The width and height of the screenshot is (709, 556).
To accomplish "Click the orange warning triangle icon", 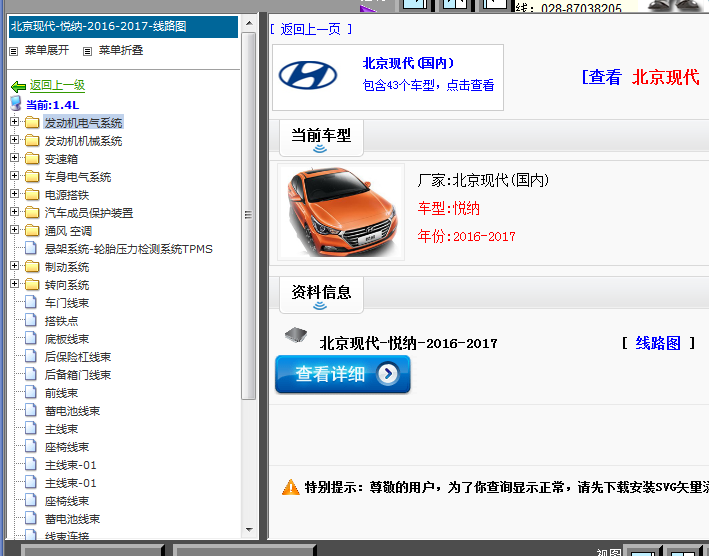I will pyautogui.click(x=290, y=487).
